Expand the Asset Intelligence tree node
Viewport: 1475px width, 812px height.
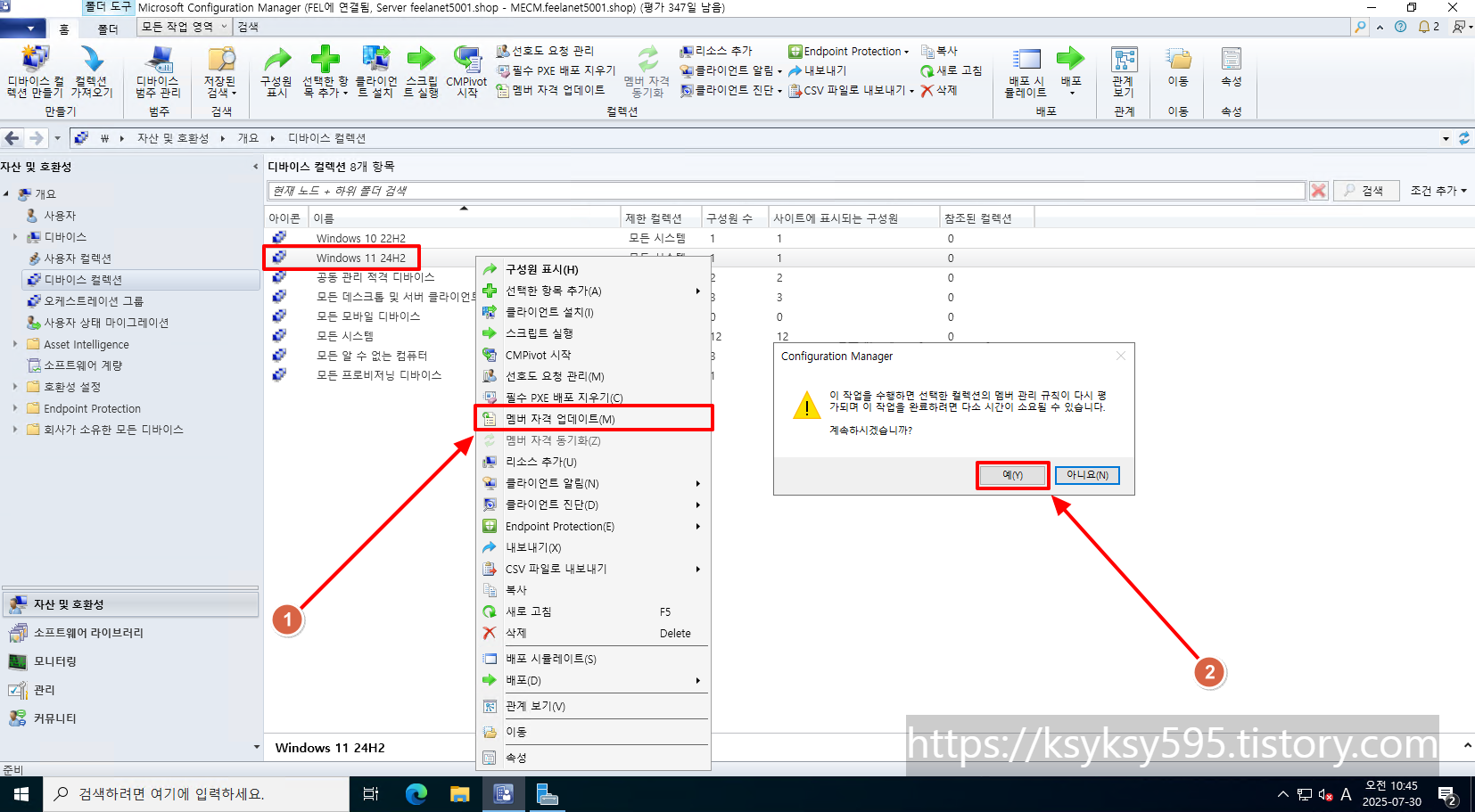click(15, 344)
